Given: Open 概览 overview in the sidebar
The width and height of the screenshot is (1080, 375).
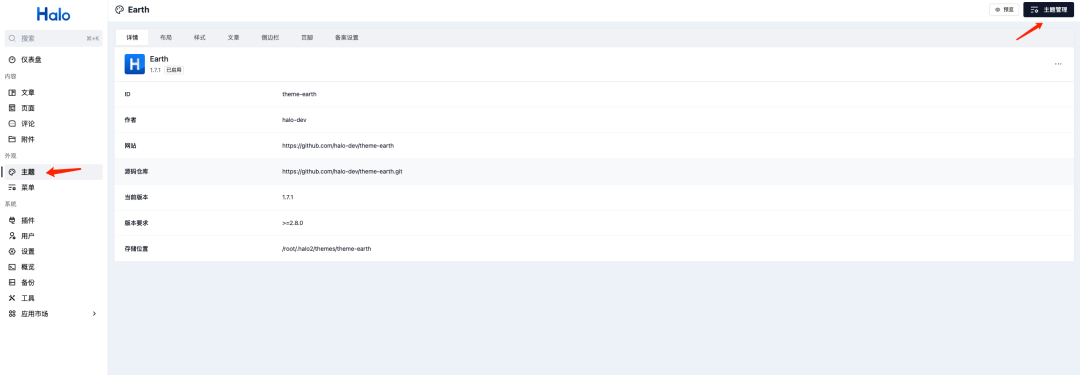Looking at the screenshot, I should 28,267.
